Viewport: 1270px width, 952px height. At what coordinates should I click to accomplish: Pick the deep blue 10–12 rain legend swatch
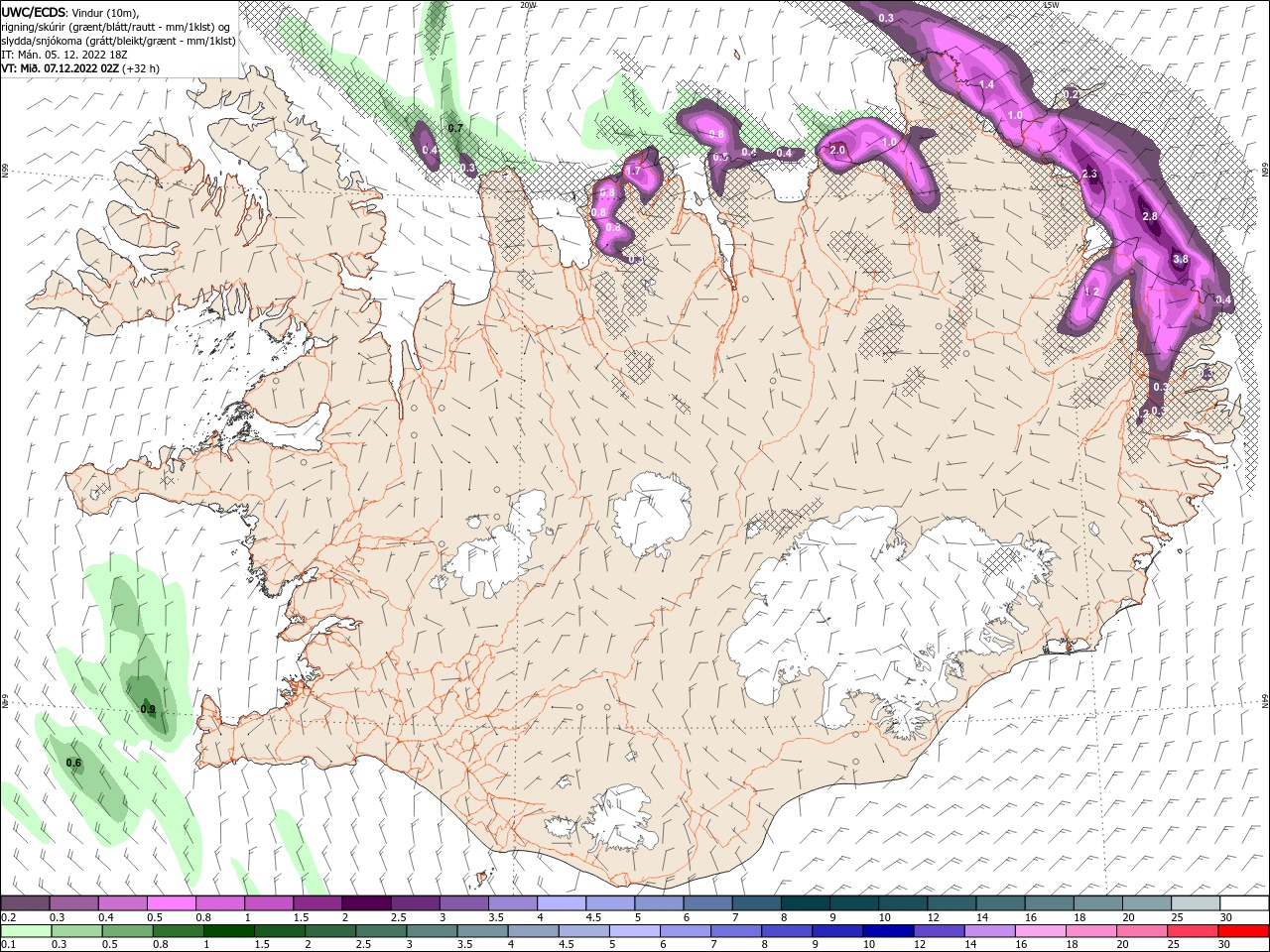point(888,931)
